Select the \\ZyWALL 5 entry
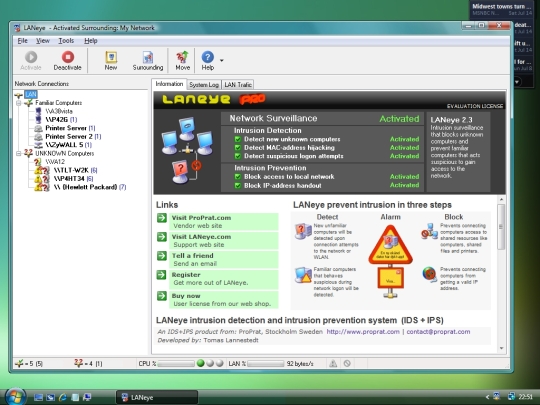 tap(68, 145)
